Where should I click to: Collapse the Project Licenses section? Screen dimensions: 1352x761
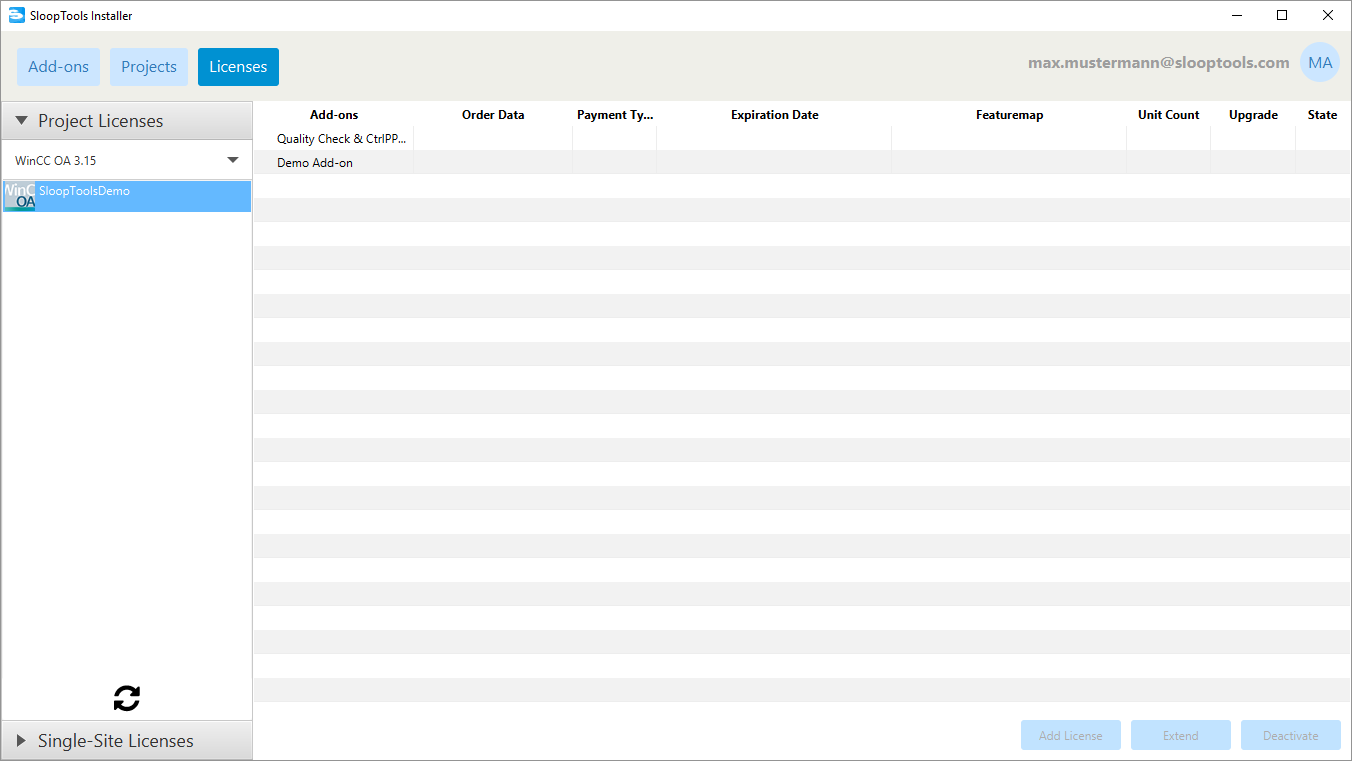127,121
